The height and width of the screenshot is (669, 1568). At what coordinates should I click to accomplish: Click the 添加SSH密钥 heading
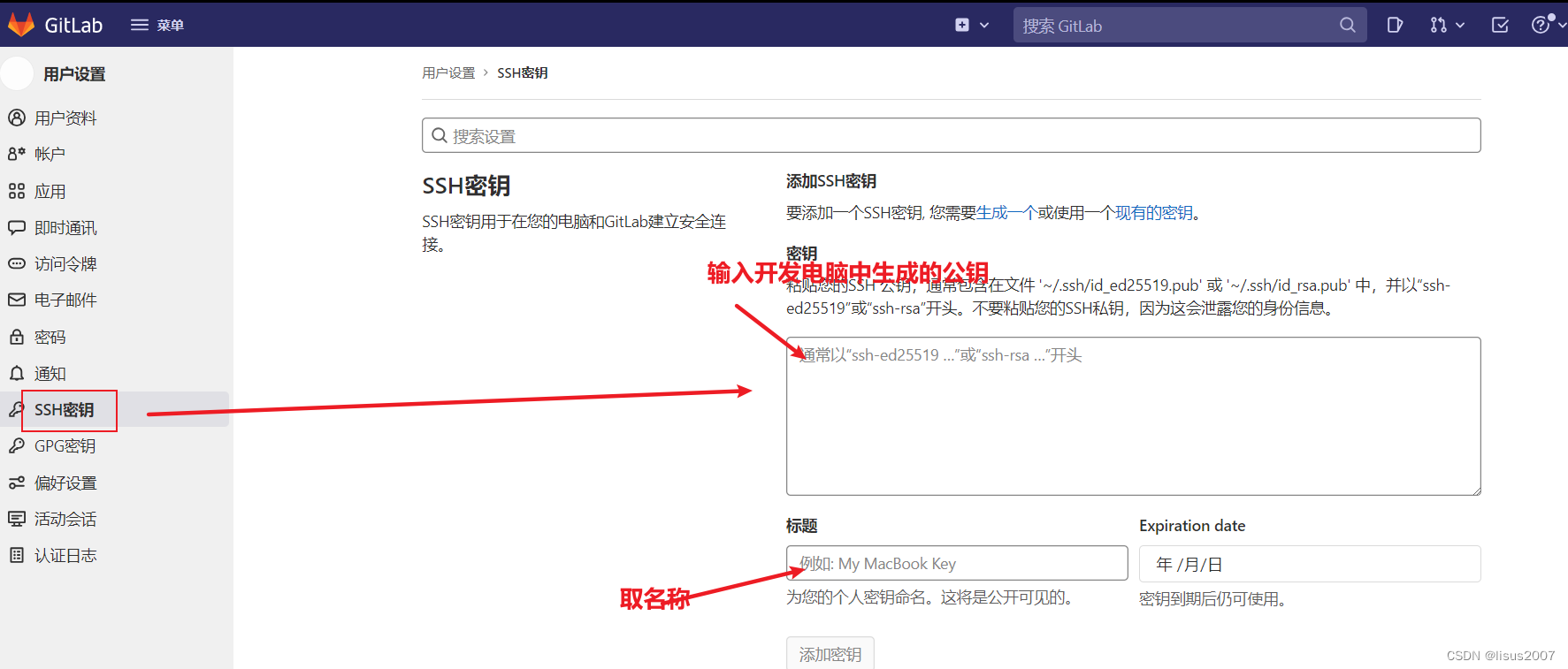(831, 181)
